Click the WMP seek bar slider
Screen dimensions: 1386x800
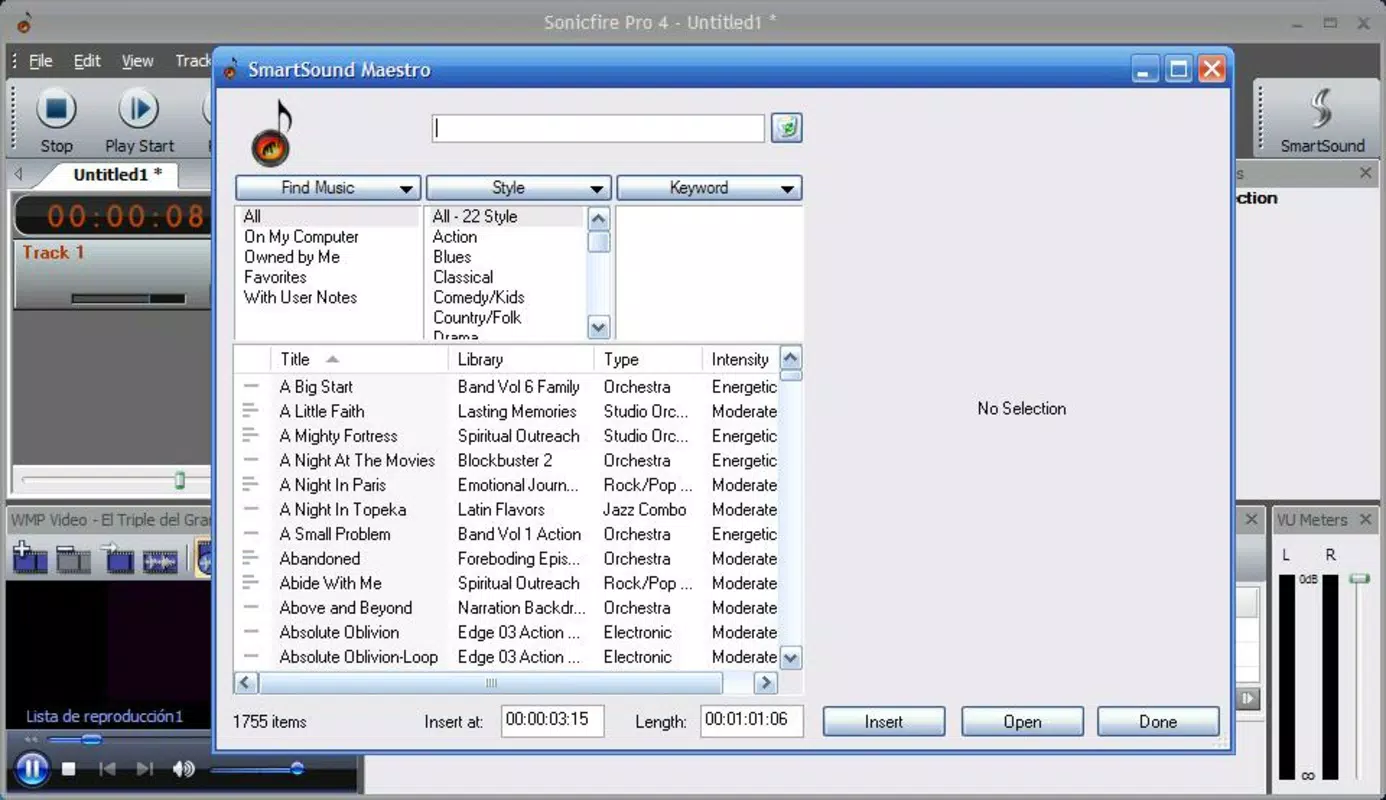(91, 740)
